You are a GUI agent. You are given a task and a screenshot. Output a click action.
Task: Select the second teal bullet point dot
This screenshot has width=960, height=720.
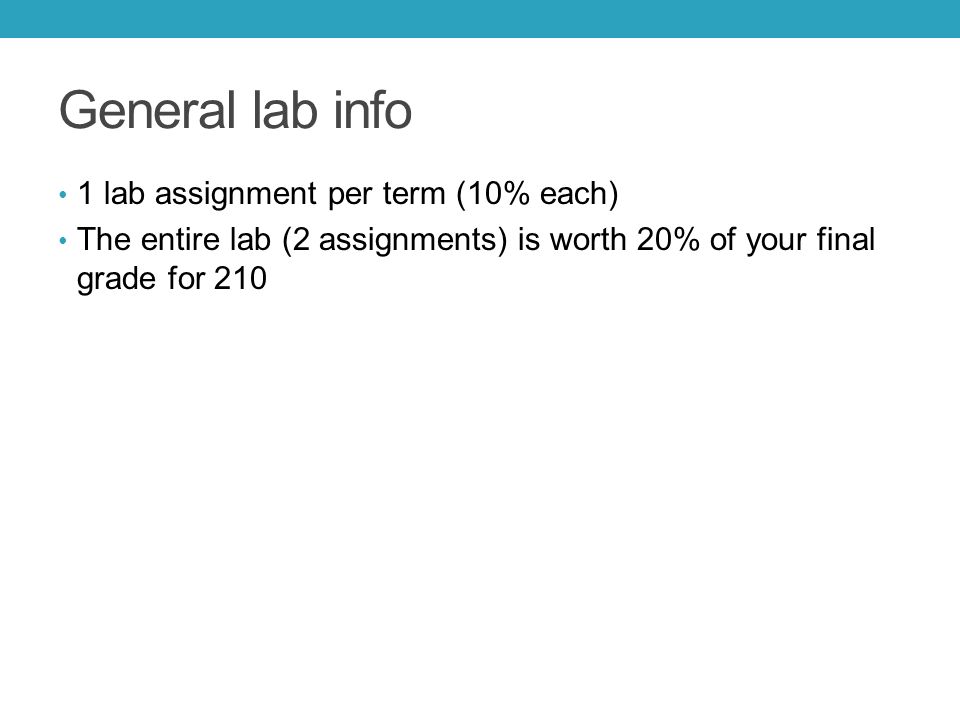(63, 241)
